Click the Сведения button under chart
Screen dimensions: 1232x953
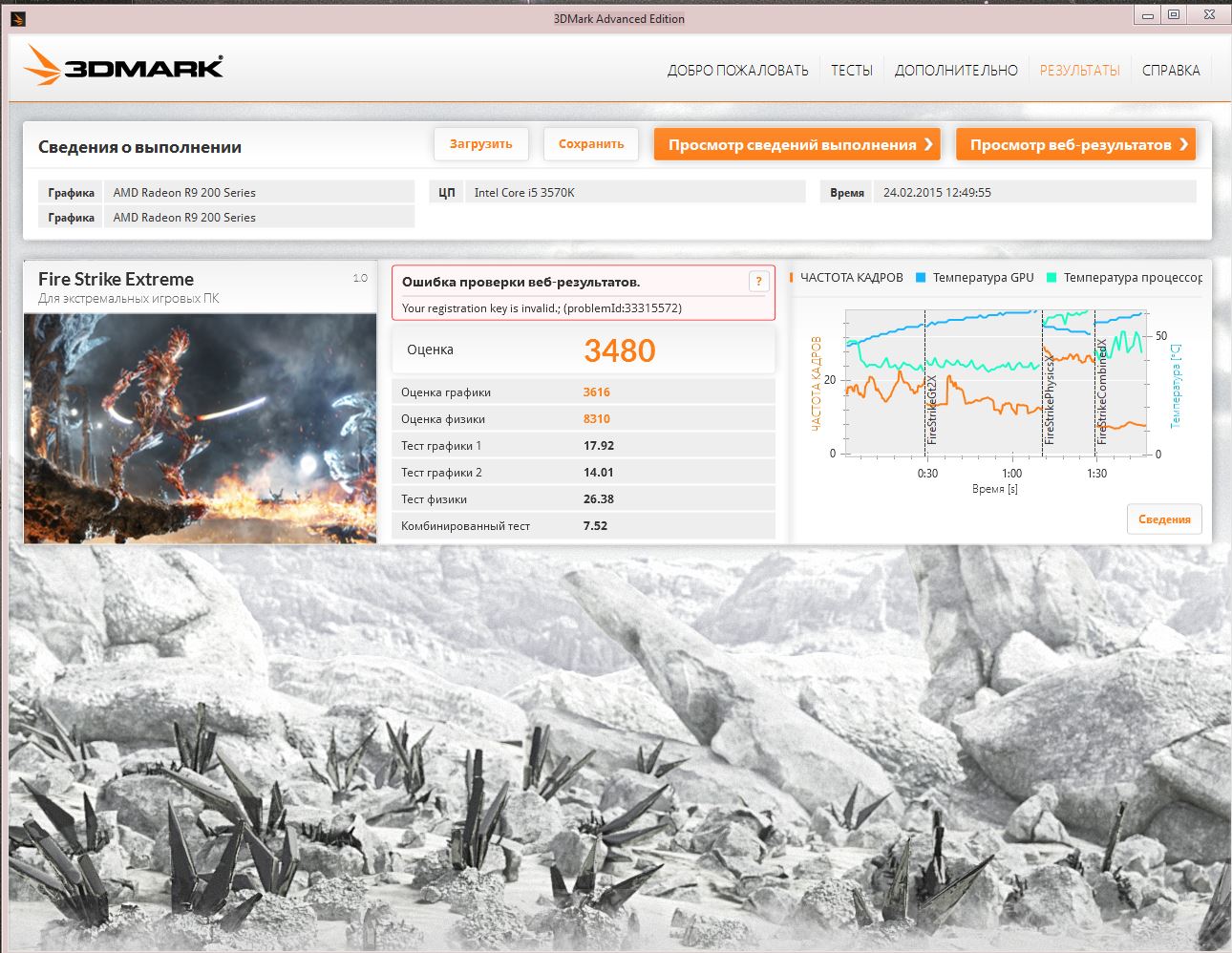click(1164, 519)
